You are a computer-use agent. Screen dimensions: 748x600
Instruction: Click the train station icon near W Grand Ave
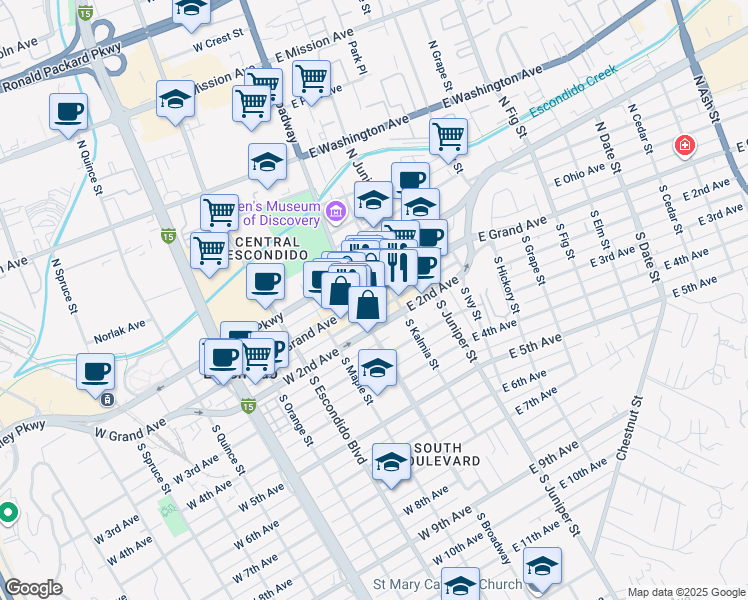pyautogui.click(x=108, y=399)
